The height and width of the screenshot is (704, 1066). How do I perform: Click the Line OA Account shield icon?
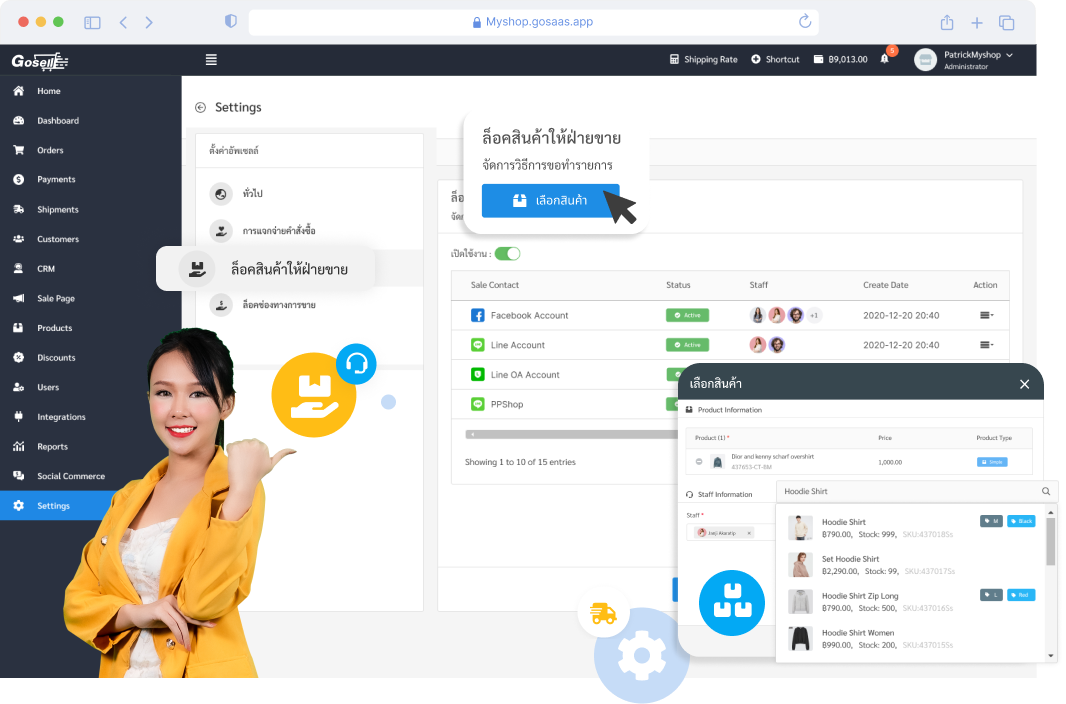pyautogui.click(x=478, y=374)
